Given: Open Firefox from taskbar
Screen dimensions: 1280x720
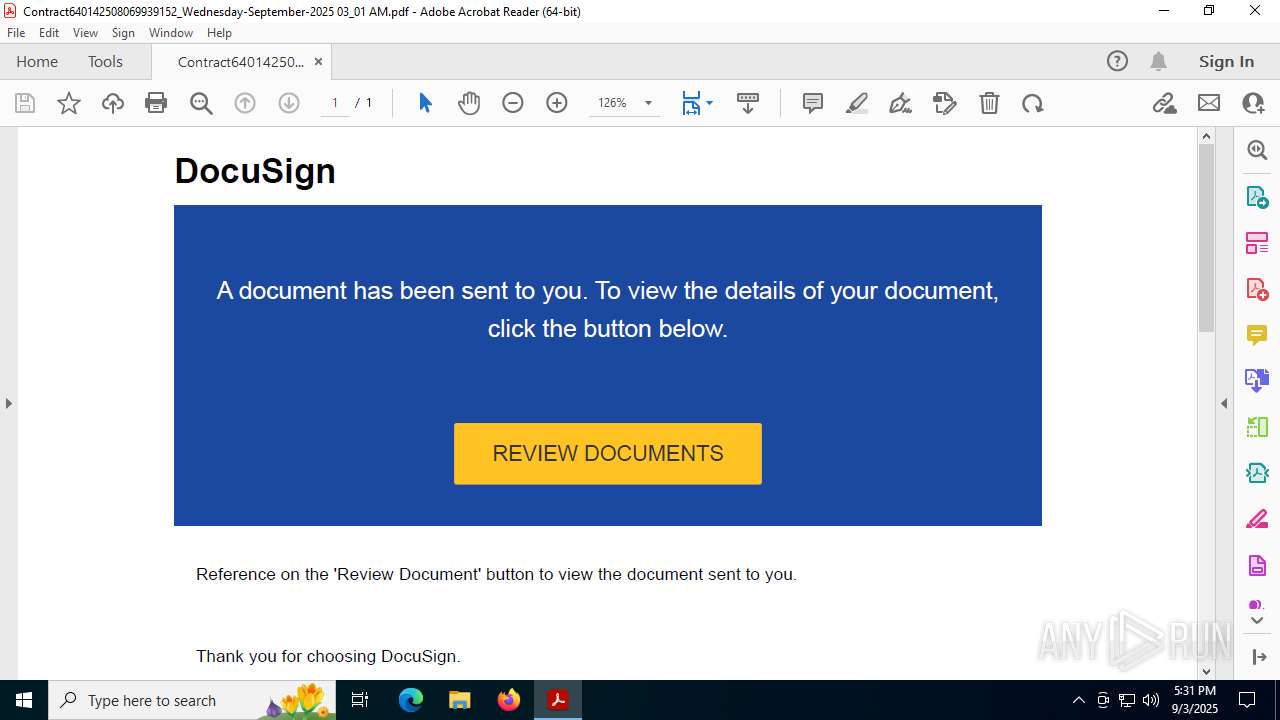Looking at the screenshot, I should pos(509,700).
